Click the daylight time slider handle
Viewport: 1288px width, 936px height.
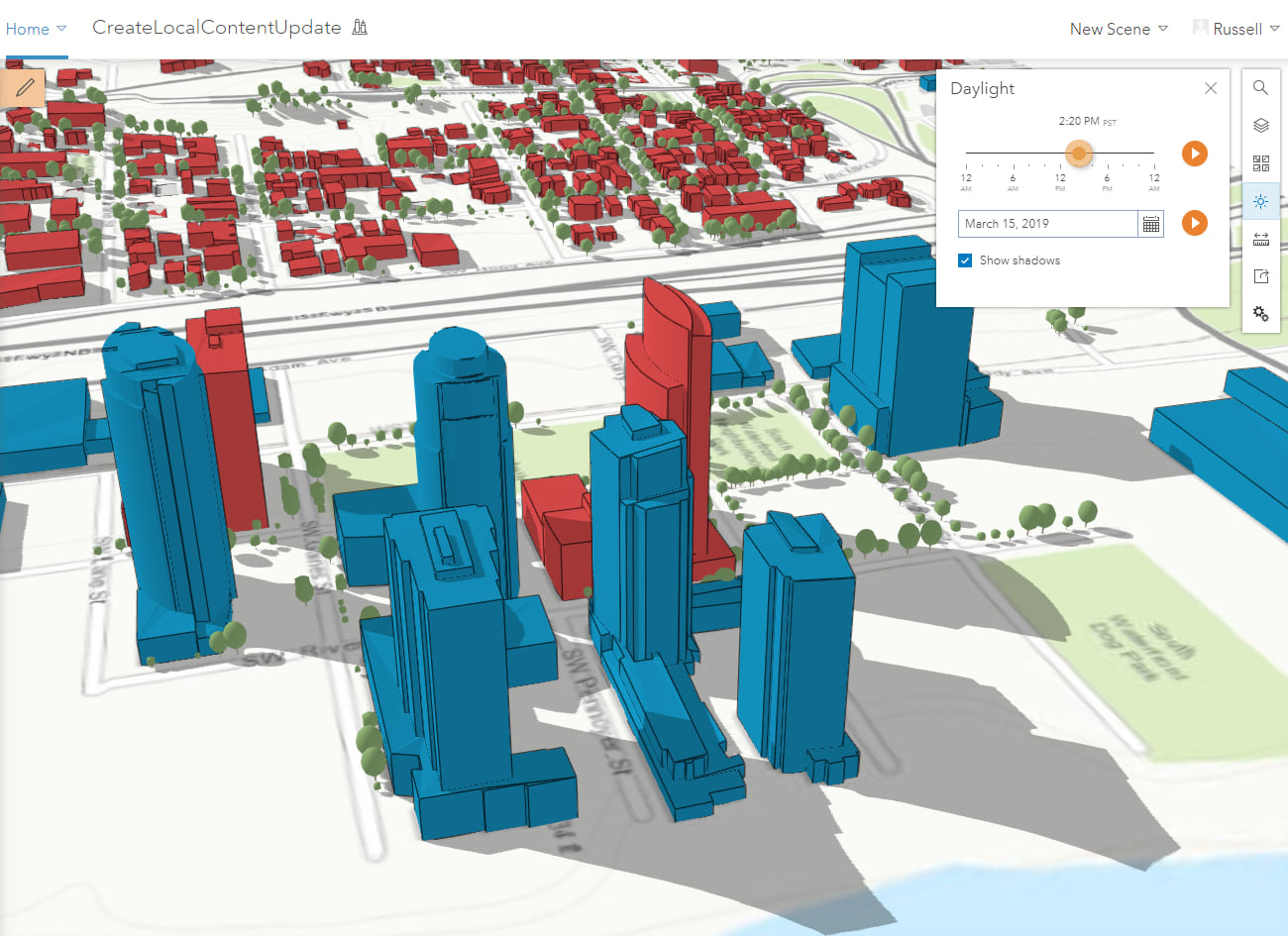[1079, 154]
